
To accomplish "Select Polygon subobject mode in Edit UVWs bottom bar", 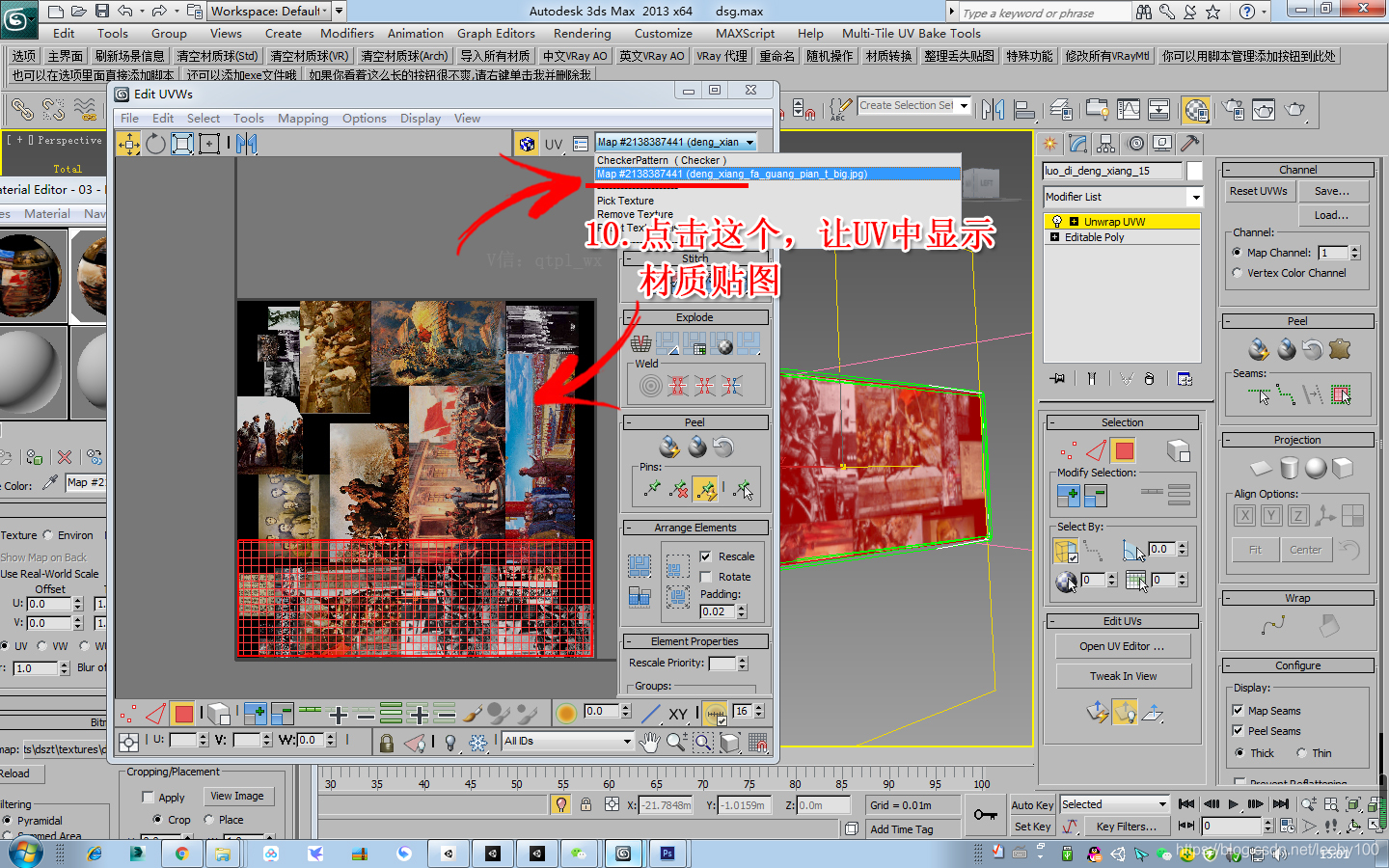I will pos(183,714).
